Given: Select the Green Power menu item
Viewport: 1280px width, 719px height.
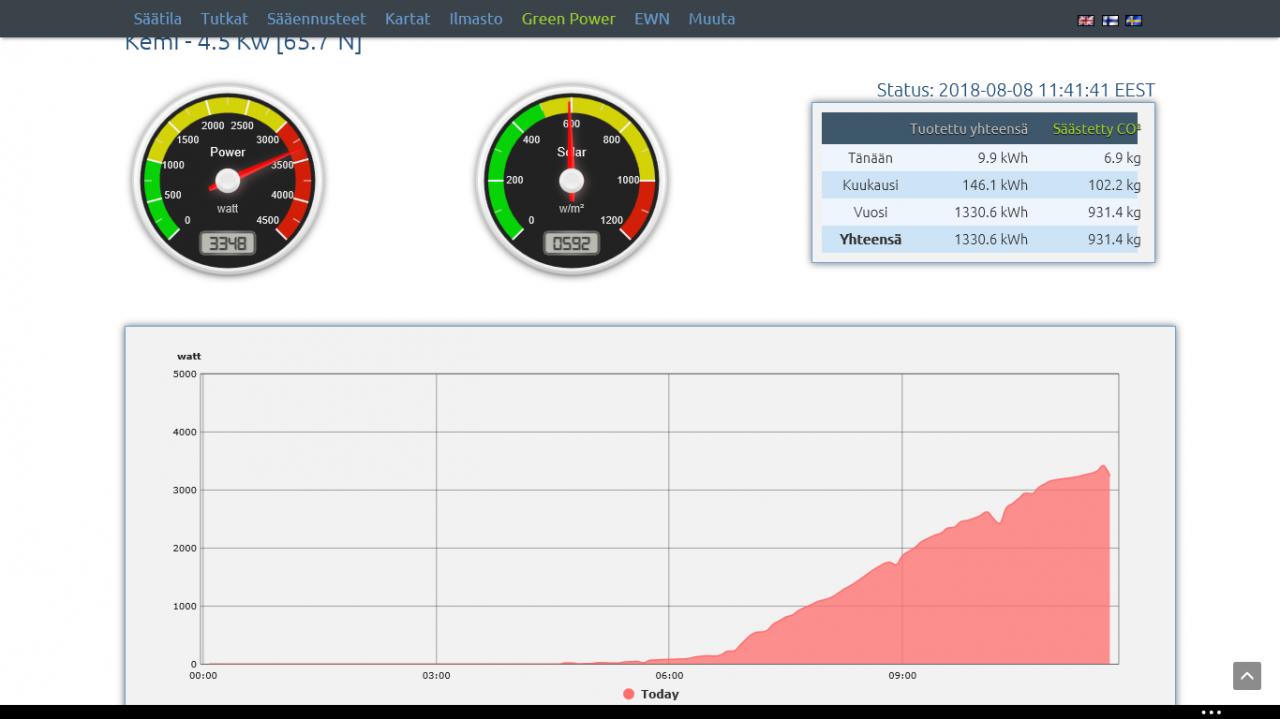Looking at the screenshot, I should click(x=568, y=19).
